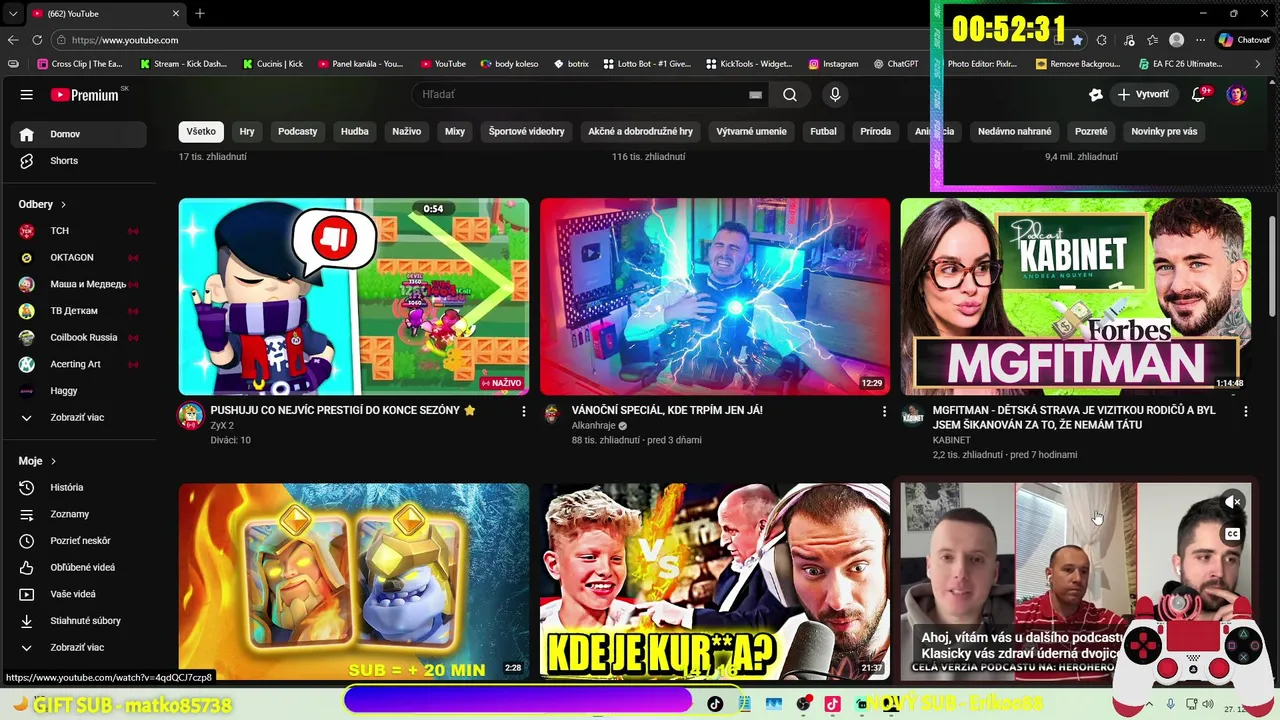This screenshot has height=720, width=1280.
Task: Open MGFITMAN Kabinet podcast thumbnail
Action: (x=1075, y=296)
